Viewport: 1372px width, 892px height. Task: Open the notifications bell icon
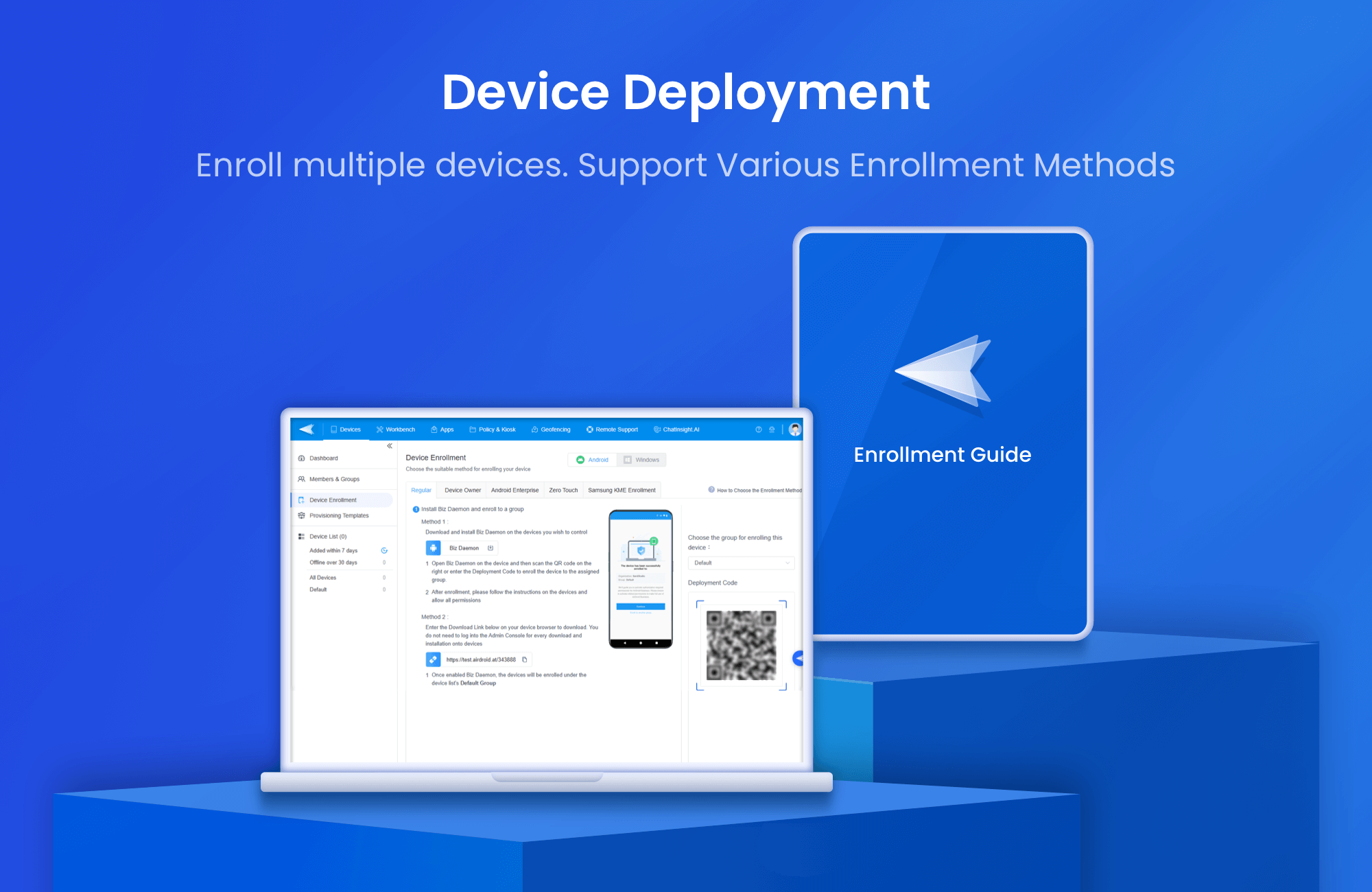coord(772,430)
